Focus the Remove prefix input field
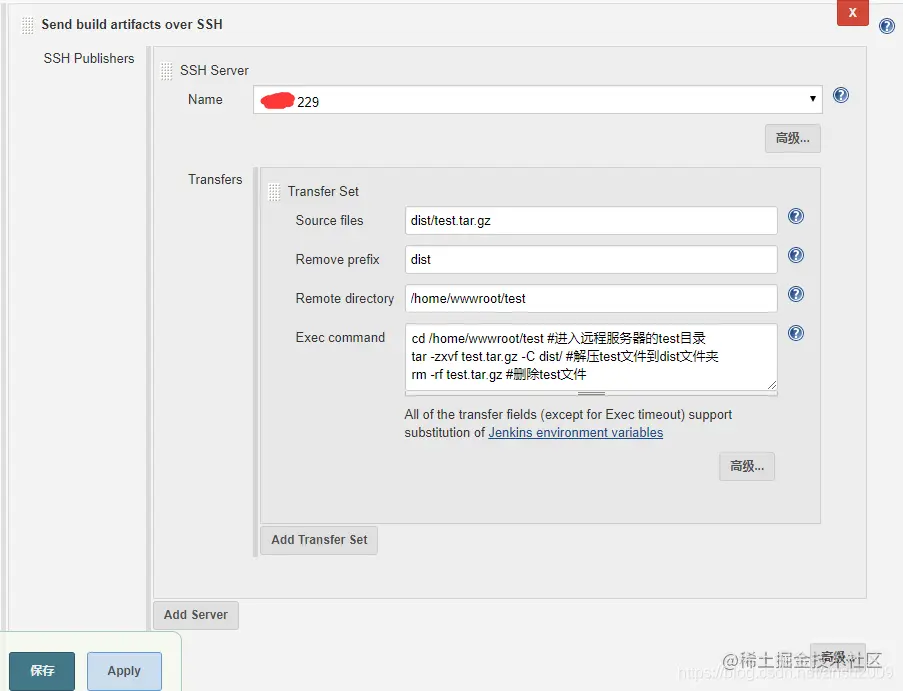Screen dimensions: 903x691 pos(591,260)
